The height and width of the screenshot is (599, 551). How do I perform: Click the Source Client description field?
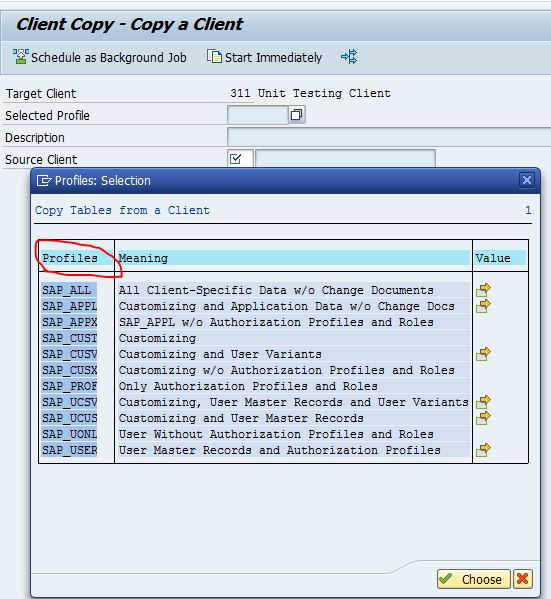[x=345, y=159]
